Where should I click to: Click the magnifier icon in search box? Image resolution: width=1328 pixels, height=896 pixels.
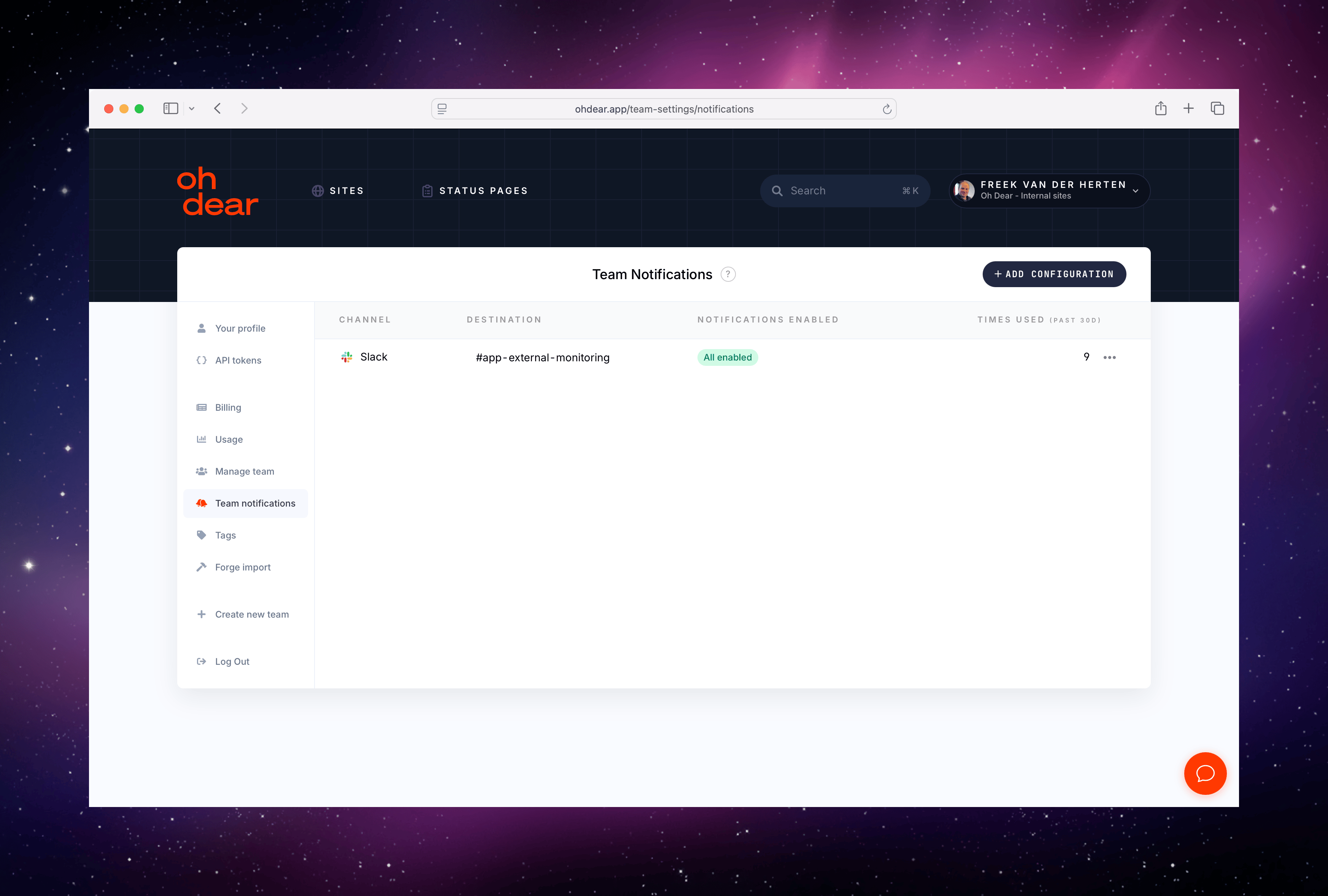777,191
